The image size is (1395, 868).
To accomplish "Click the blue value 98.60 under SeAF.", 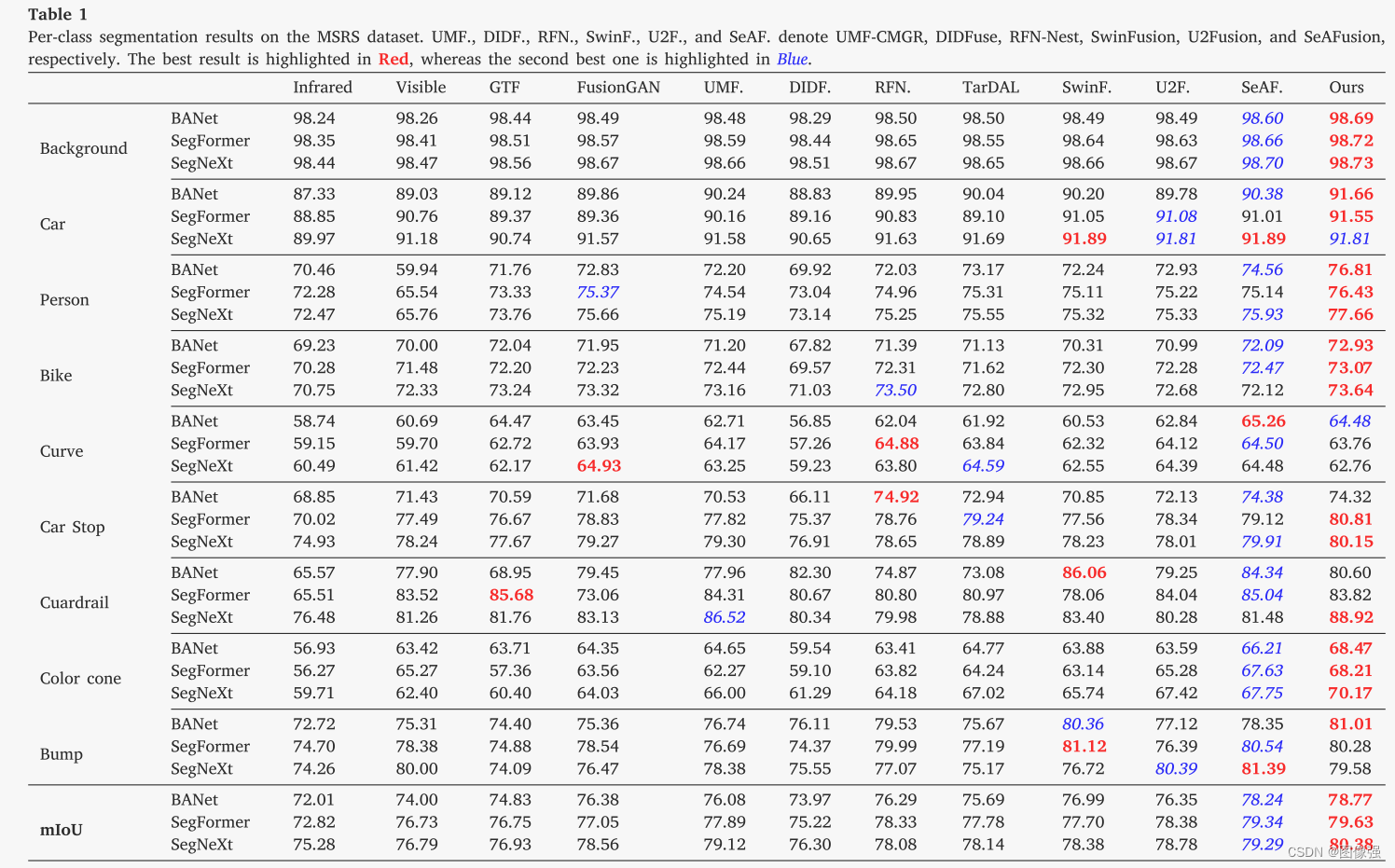I will click(1262, 118).
